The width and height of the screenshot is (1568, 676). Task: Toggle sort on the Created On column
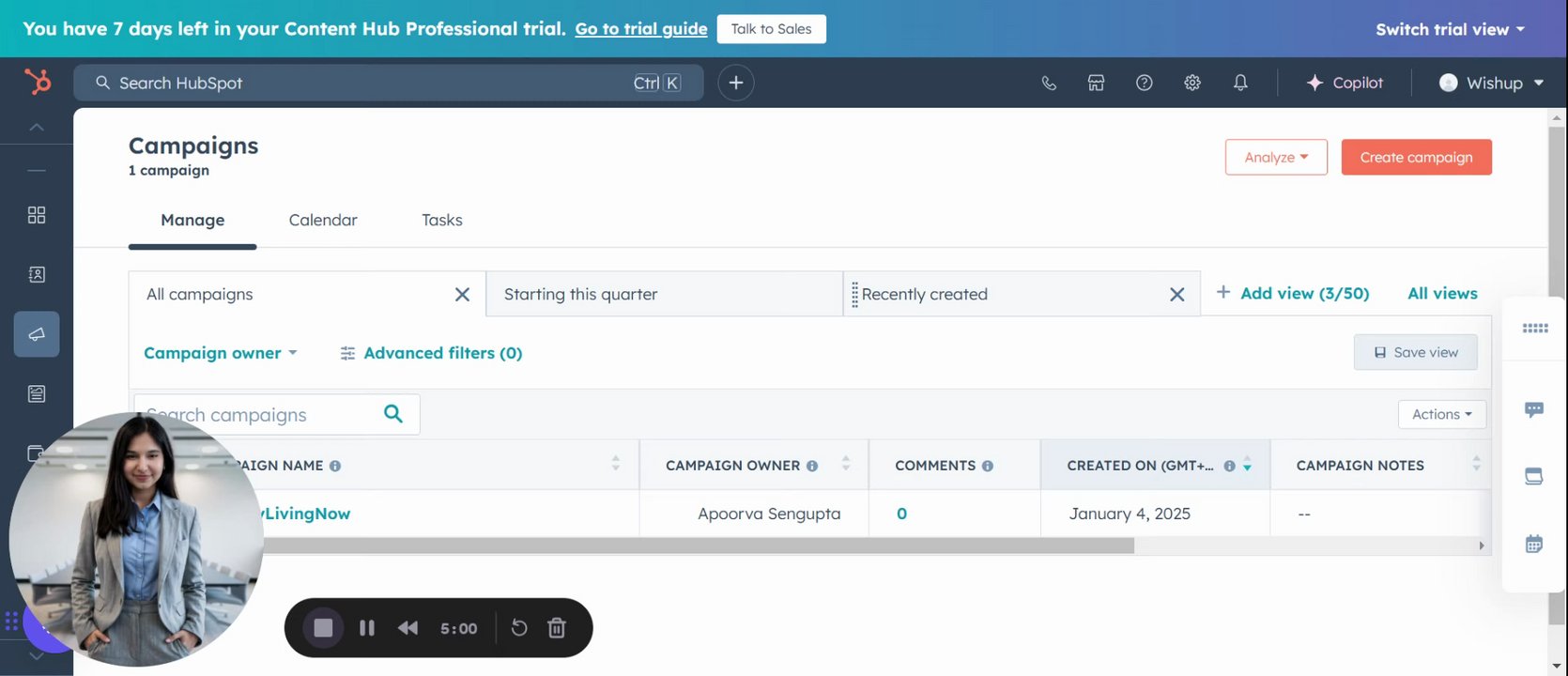(x=1248, y=465)
